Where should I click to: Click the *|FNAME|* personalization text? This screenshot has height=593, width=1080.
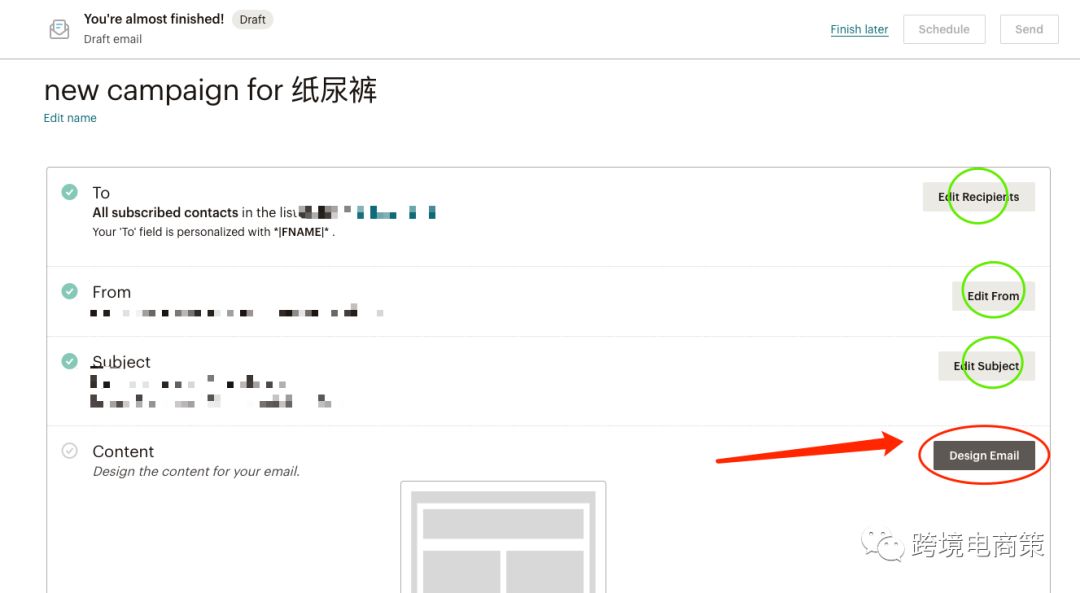click(301, 232)
